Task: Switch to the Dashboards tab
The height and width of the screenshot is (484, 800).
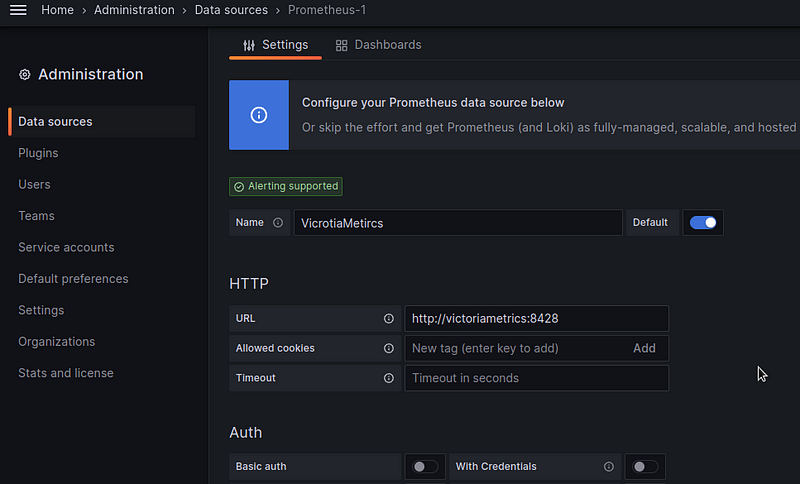Action: [379, 45]
